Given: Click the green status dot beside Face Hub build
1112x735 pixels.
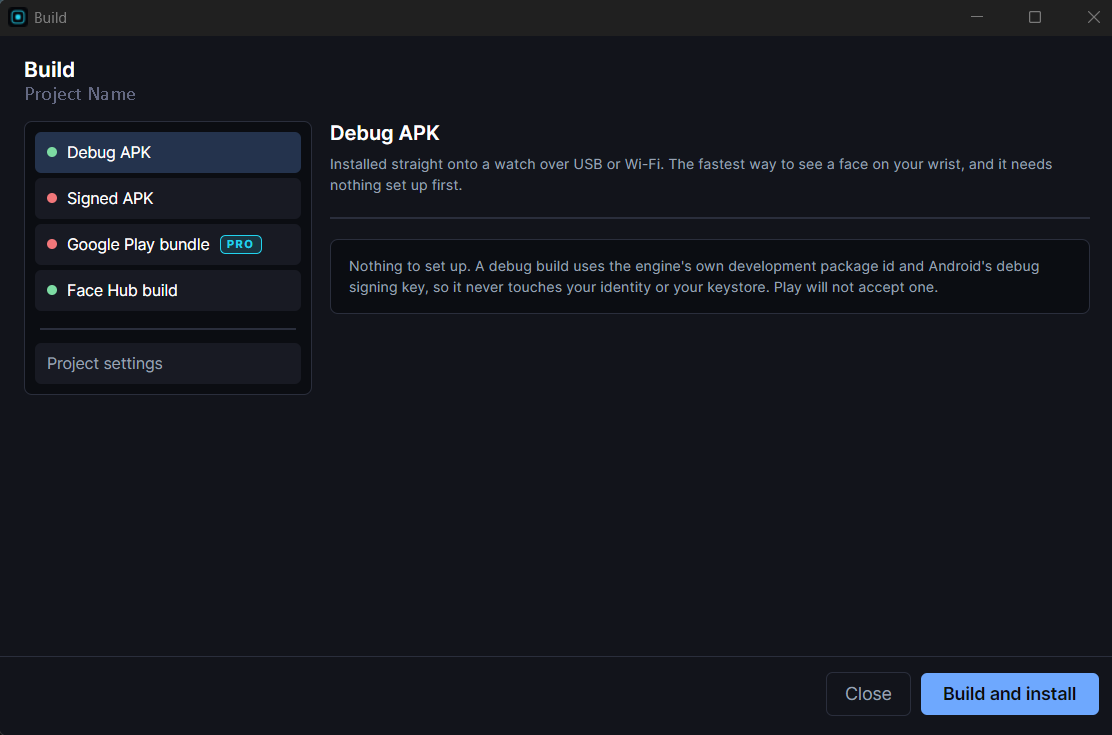Looking at the screenshot, I should coord(52,290).
